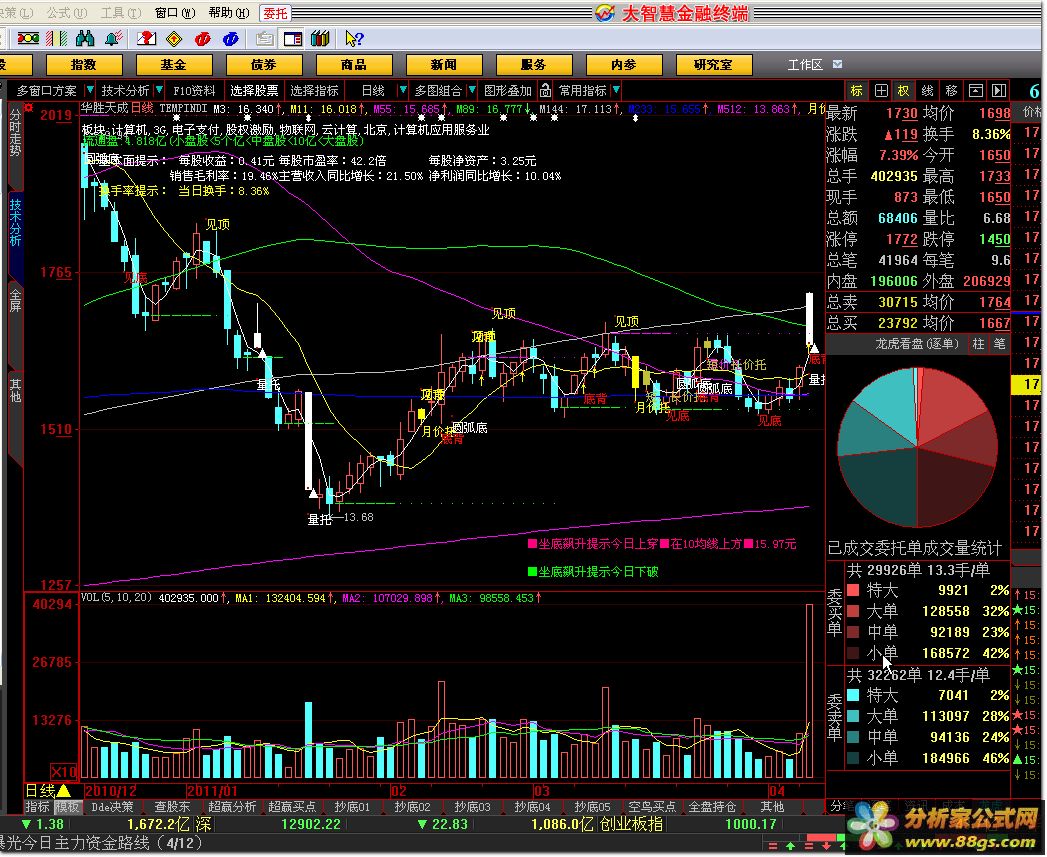Click the 图形叠加 tab
The width and height of the screenshot is (1047, 857).
point(507,90)
